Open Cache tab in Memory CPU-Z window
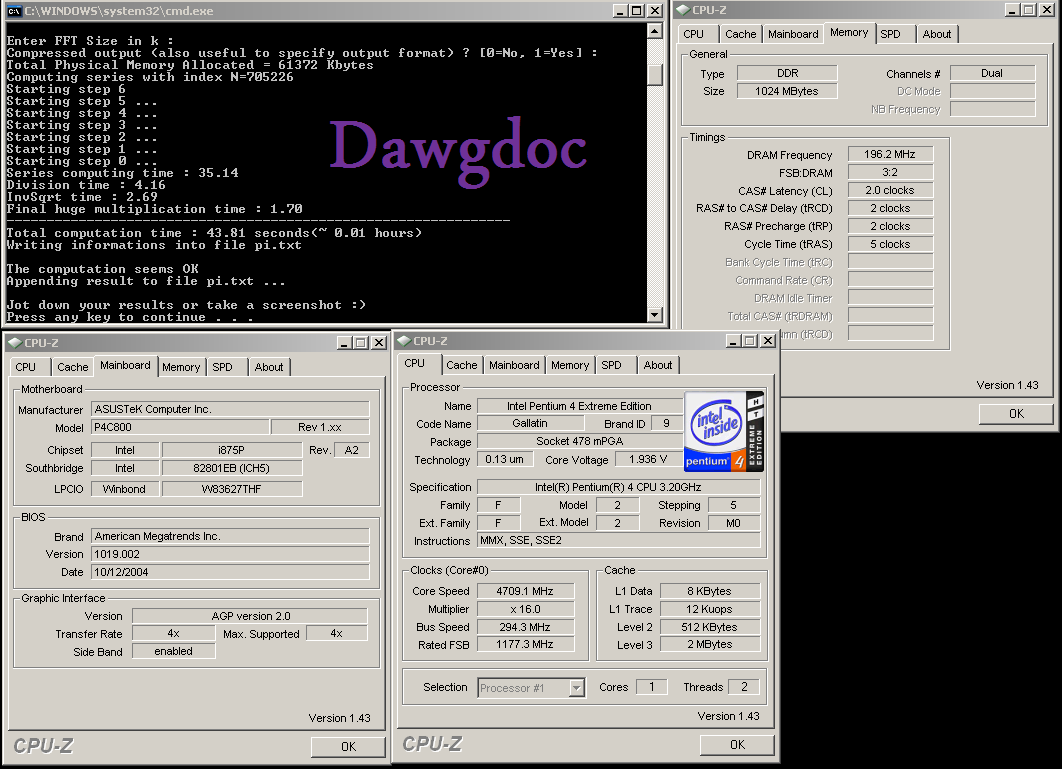This screenshot has width=1062, height=769. [x=740, y=34]
